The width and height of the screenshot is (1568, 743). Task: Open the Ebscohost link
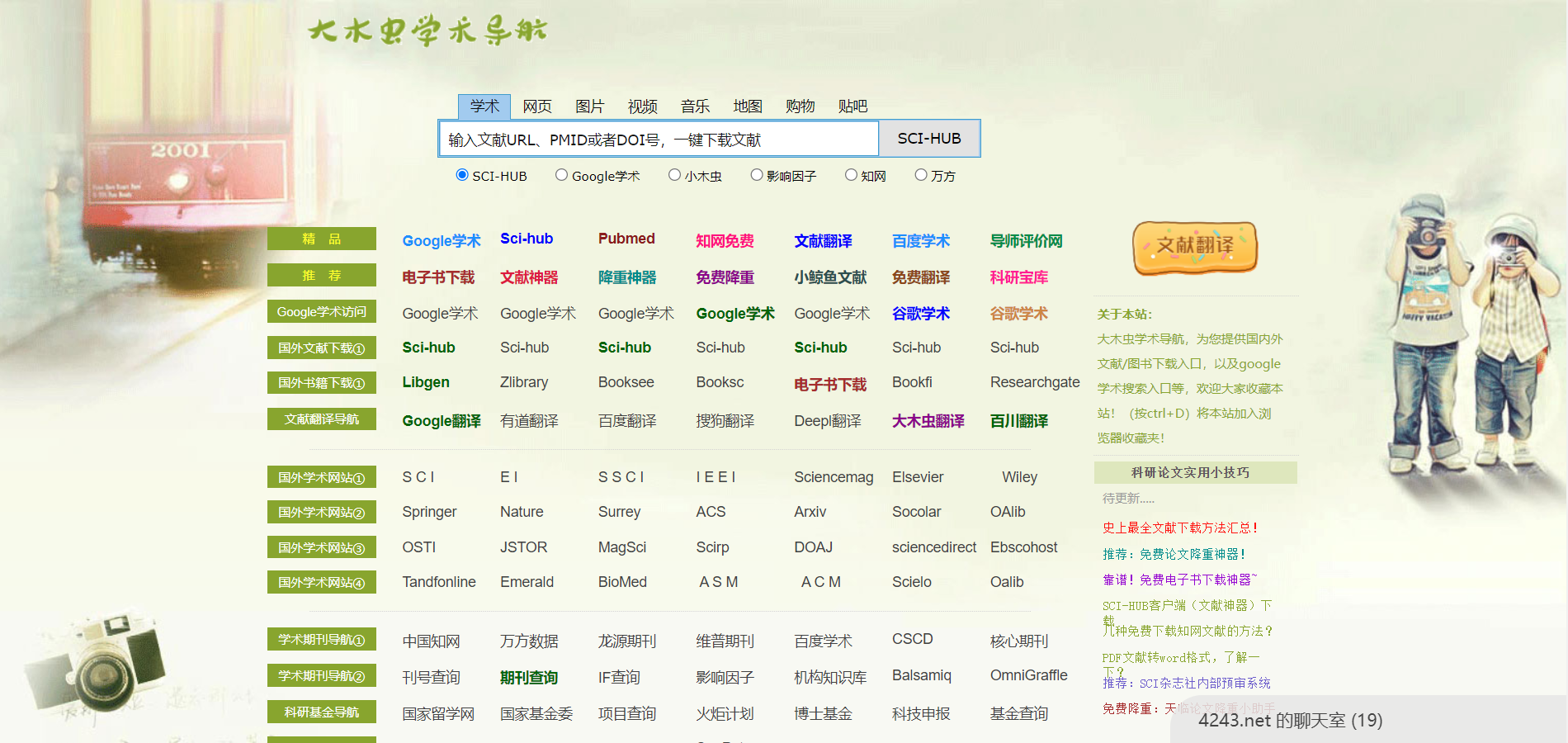coord(1024,547)
